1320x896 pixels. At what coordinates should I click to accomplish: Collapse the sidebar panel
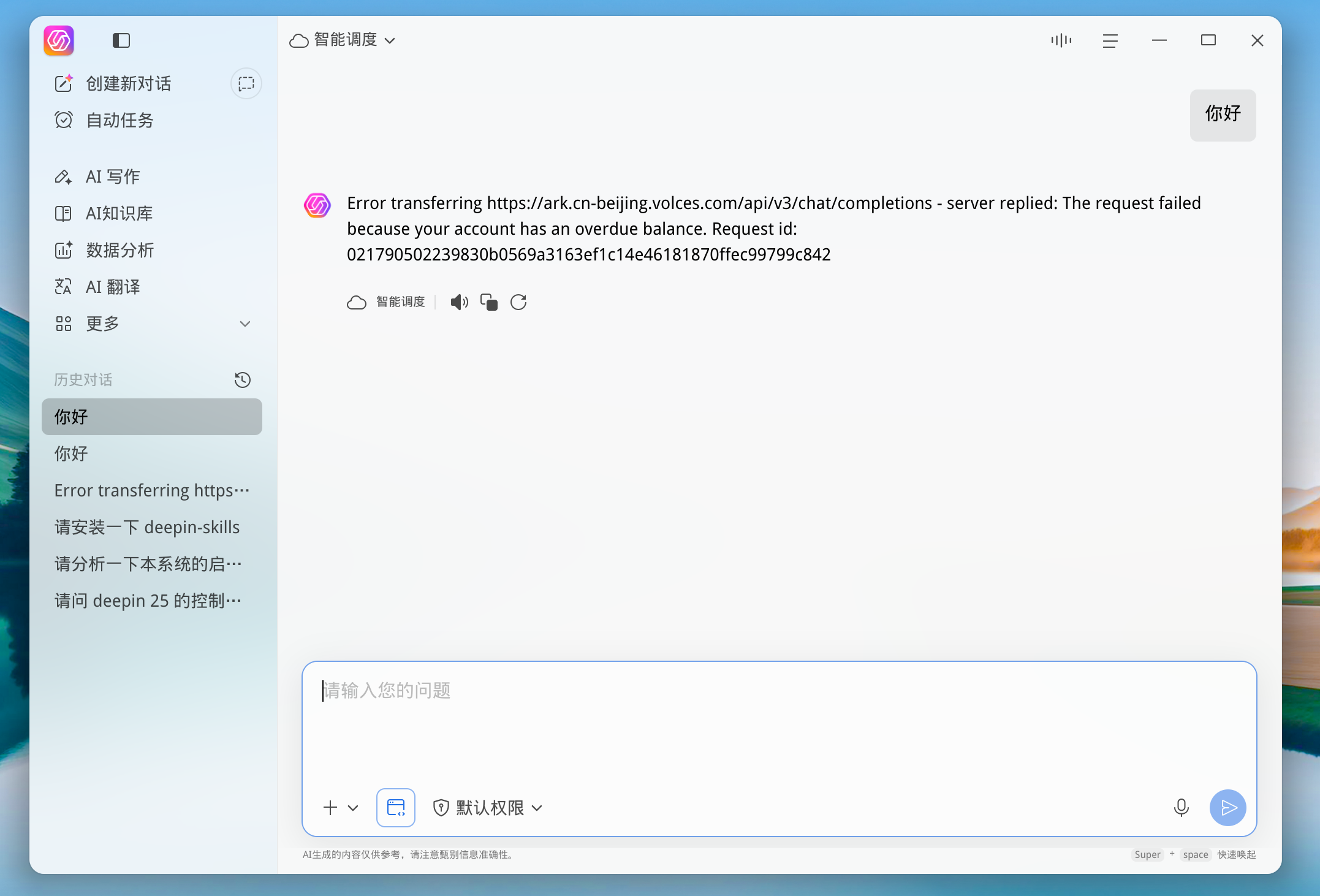(x=121, y=40)
